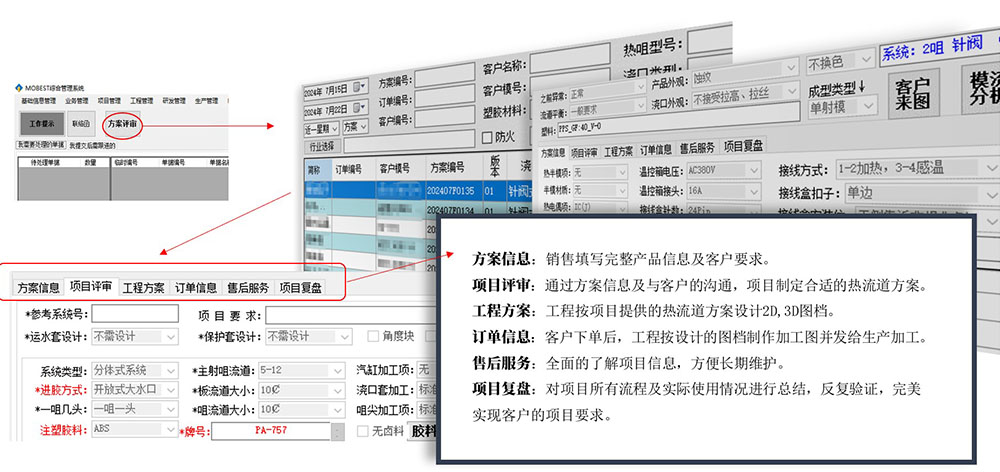
Task: Switch to the 工程方案 tab
Action: click(x=143, y=288)
